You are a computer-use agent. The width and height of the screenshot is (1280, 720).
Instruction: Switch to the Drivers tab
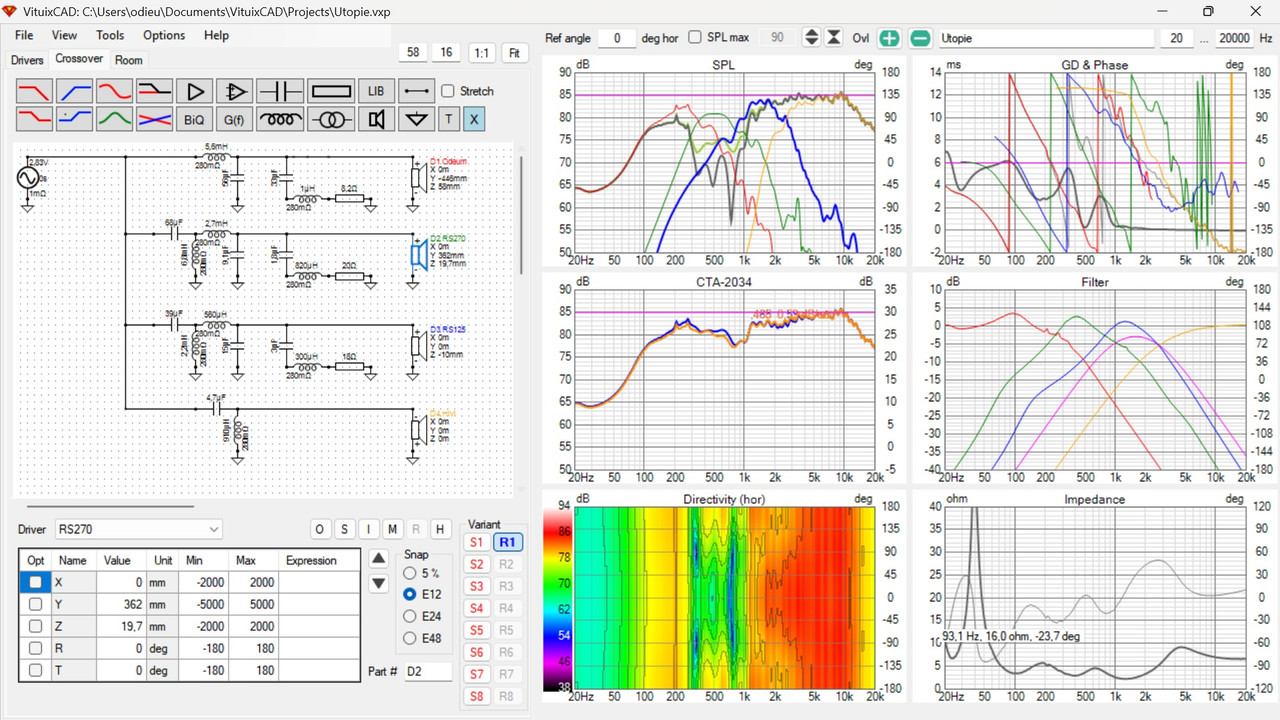tap(27, 60)
